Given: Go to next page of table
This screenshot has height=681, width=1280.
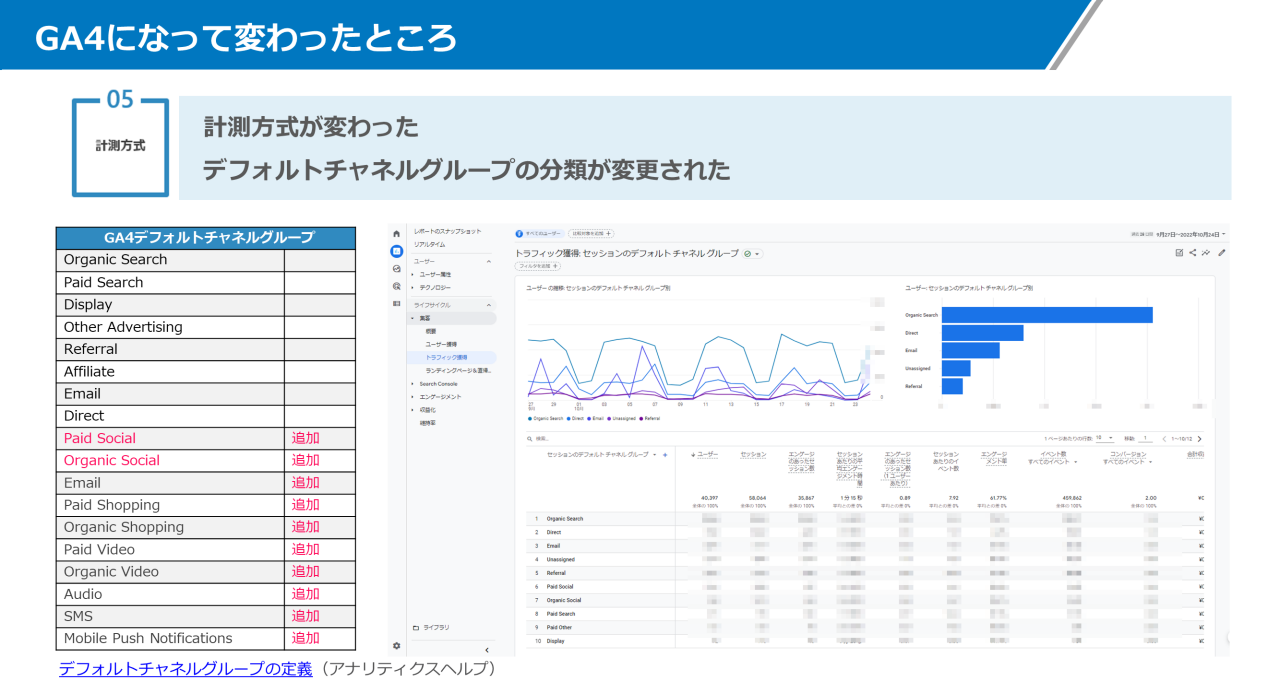Looking at the screenshot, I should tap(1199, 438).
